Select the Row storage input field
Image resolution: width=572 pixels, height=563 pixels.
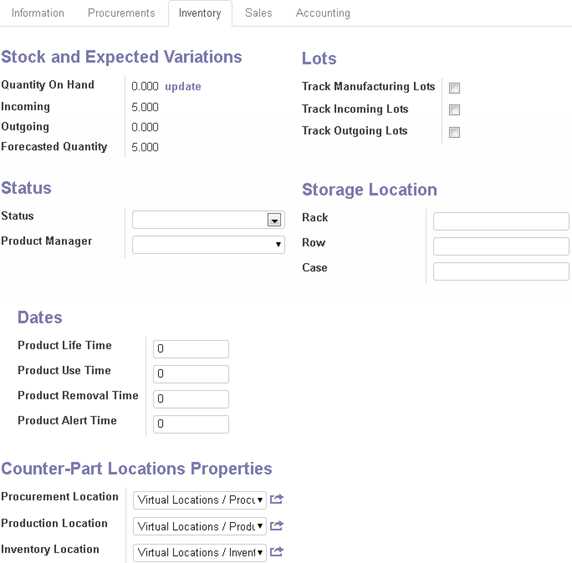(501, 246)
